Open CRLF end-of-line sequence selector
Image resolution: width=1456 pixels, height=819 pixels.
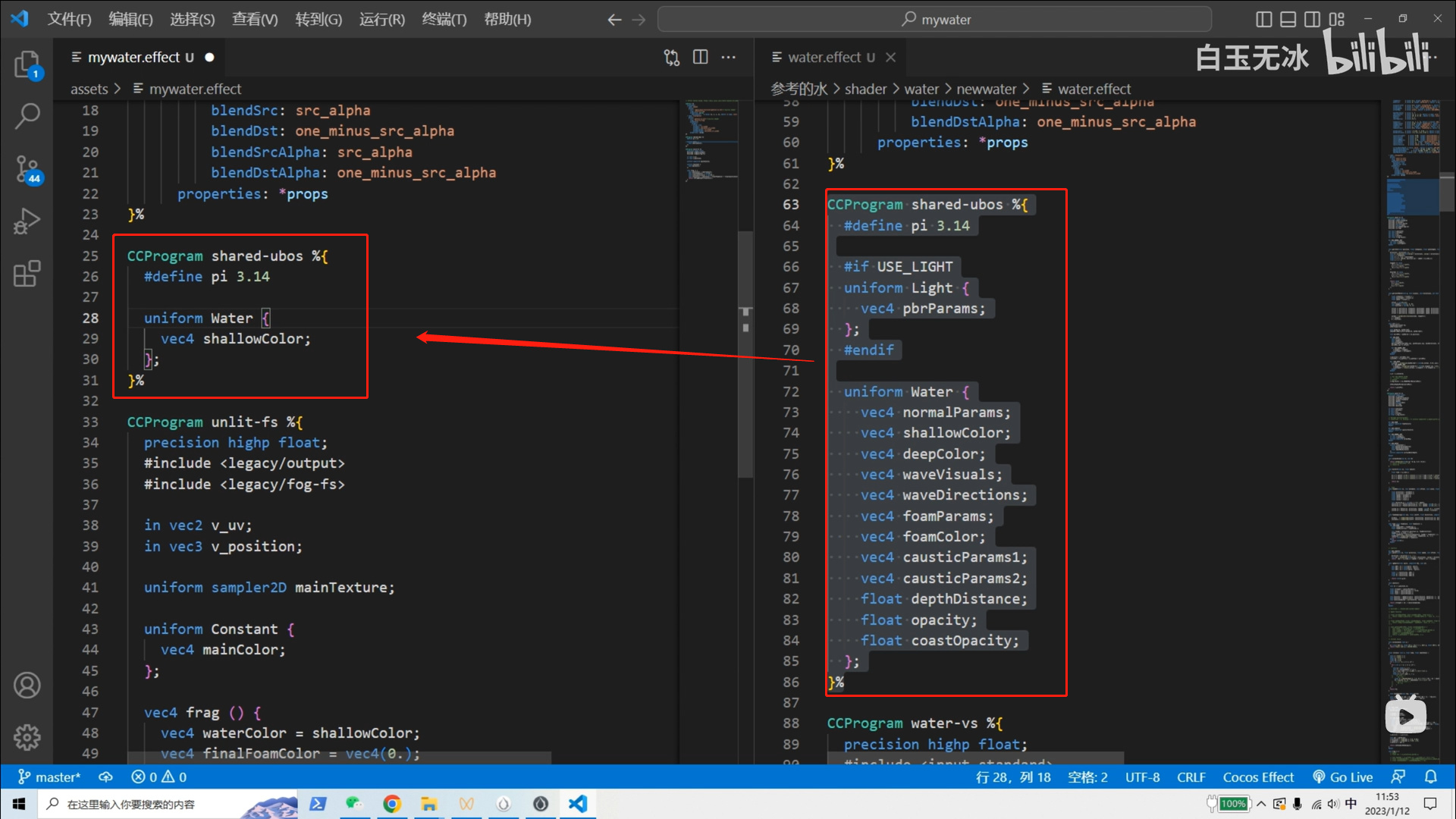(1191, 777)
